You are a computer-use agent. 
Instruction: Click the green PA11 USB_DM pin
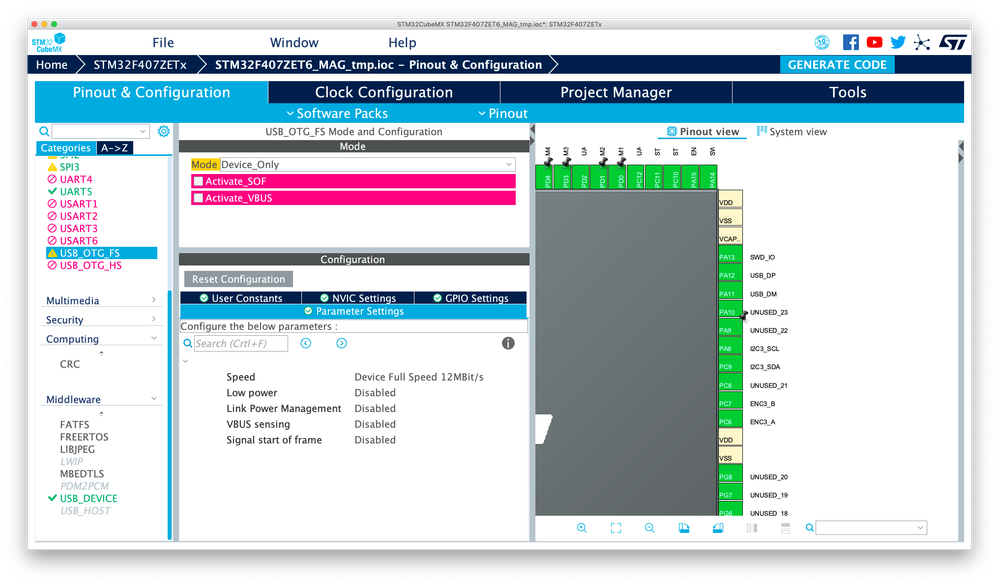729,294
